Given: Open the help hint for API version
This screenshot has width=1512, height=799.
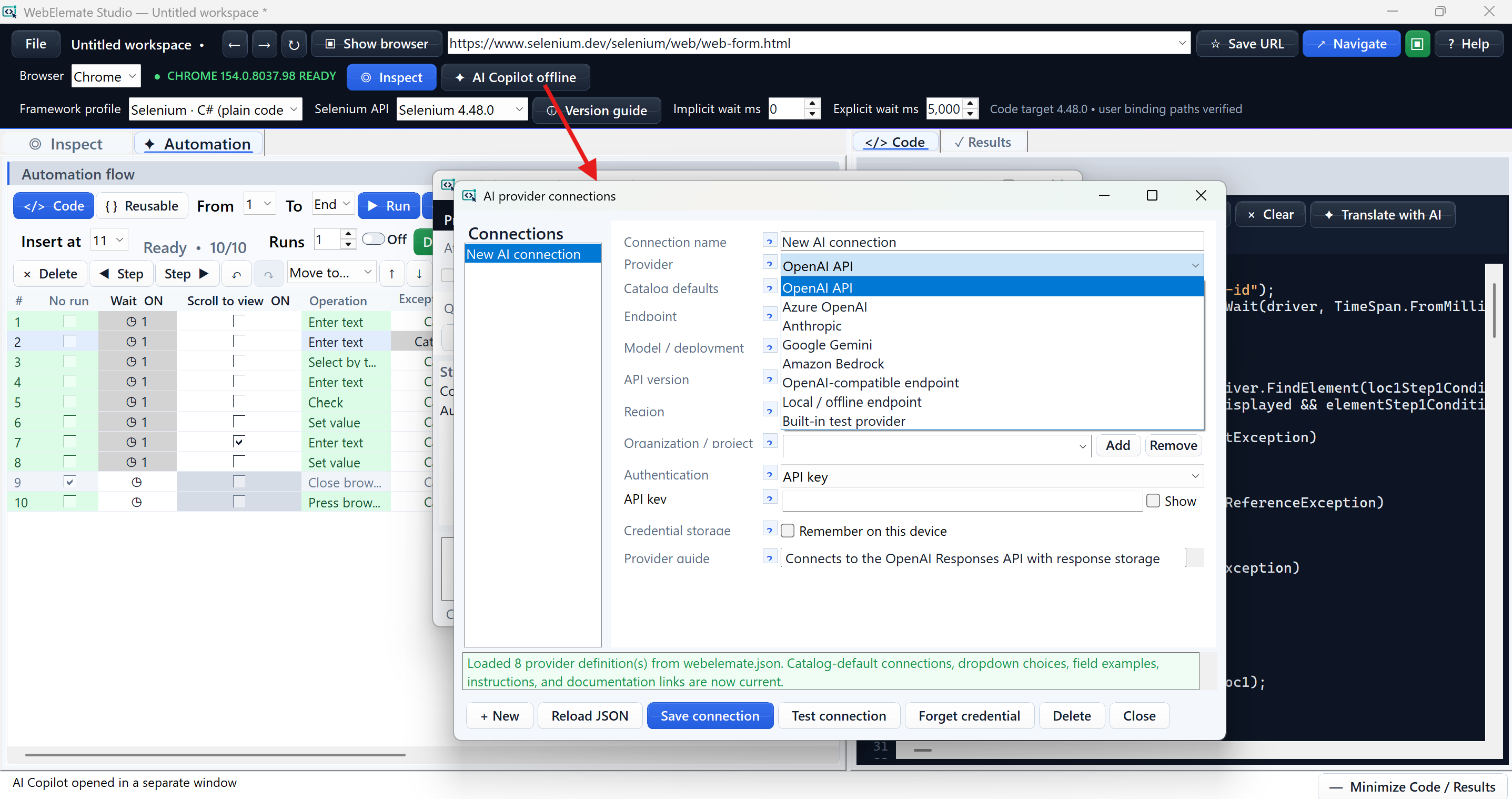Looking at the screenshot, I should click(x=770, y=378).
